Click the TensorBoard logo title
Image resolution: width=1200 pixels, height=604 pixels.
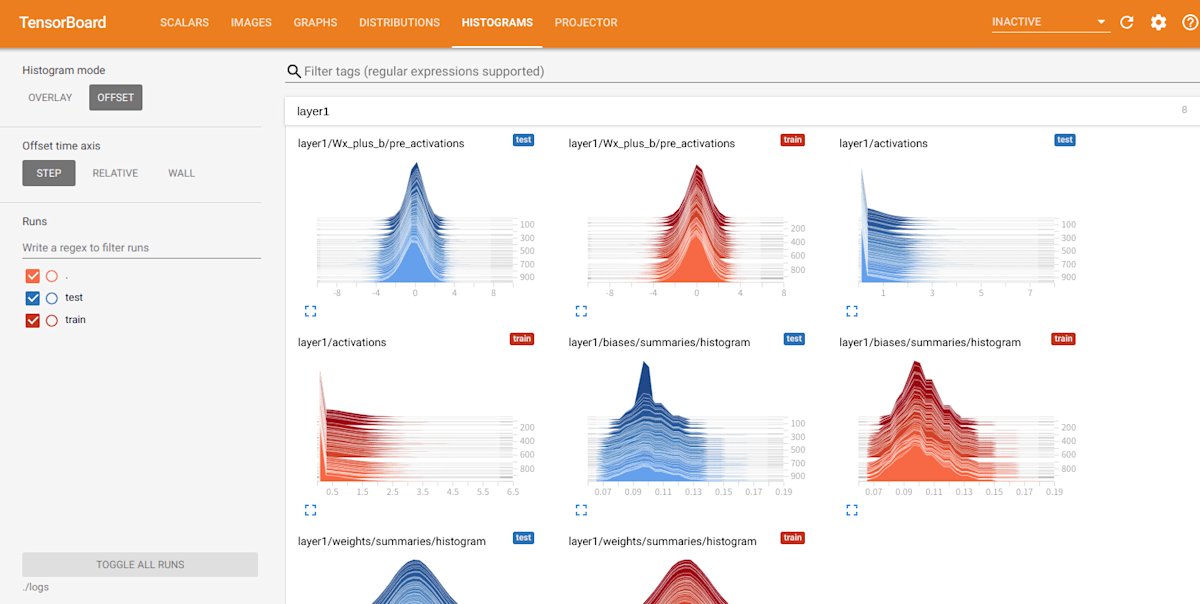click(62, 22)
